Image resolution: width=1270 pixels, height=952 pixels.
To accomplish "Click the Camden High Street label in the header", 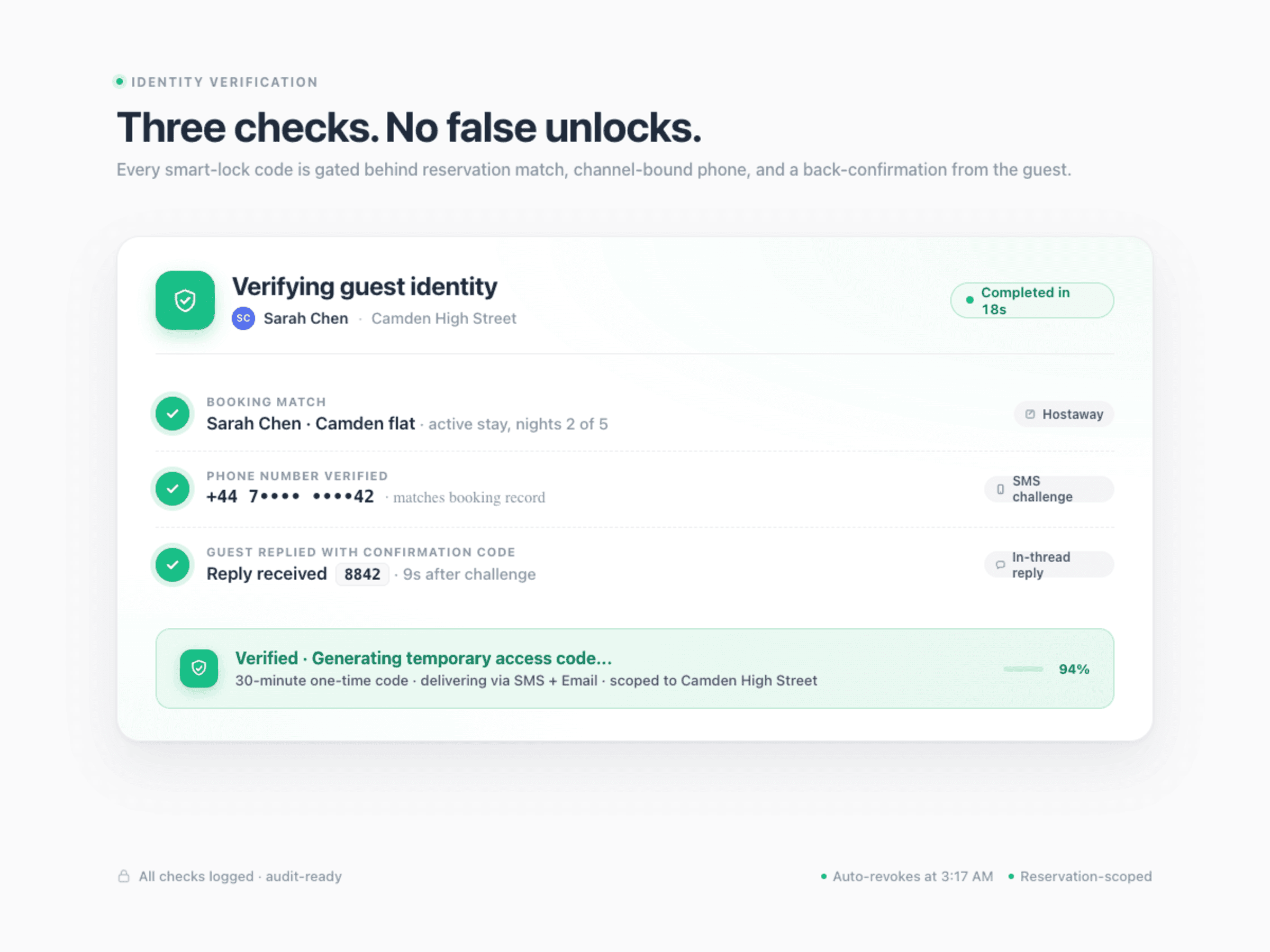I will 444,318.
